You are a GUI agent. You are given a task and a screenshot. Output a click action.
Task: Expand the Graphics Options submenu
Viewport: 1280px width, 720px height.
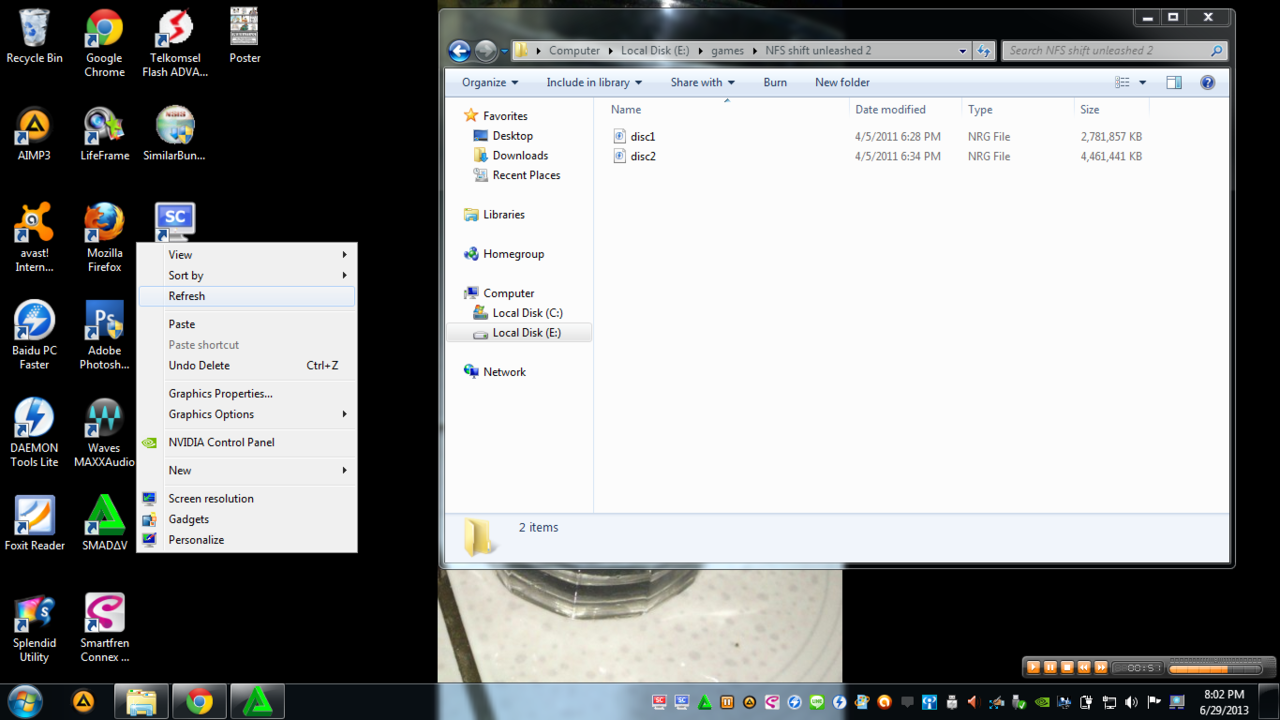(x=246, y=415)
